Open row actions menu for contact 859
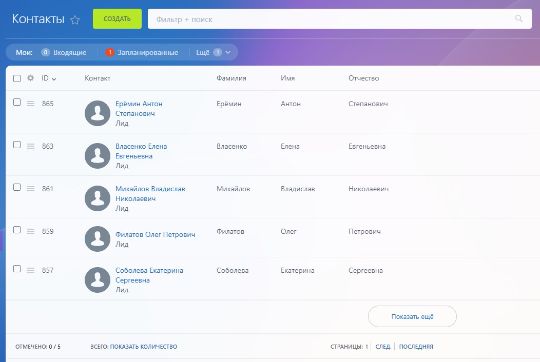This screenshot has height=362, width=540. [x=31, y=231]
